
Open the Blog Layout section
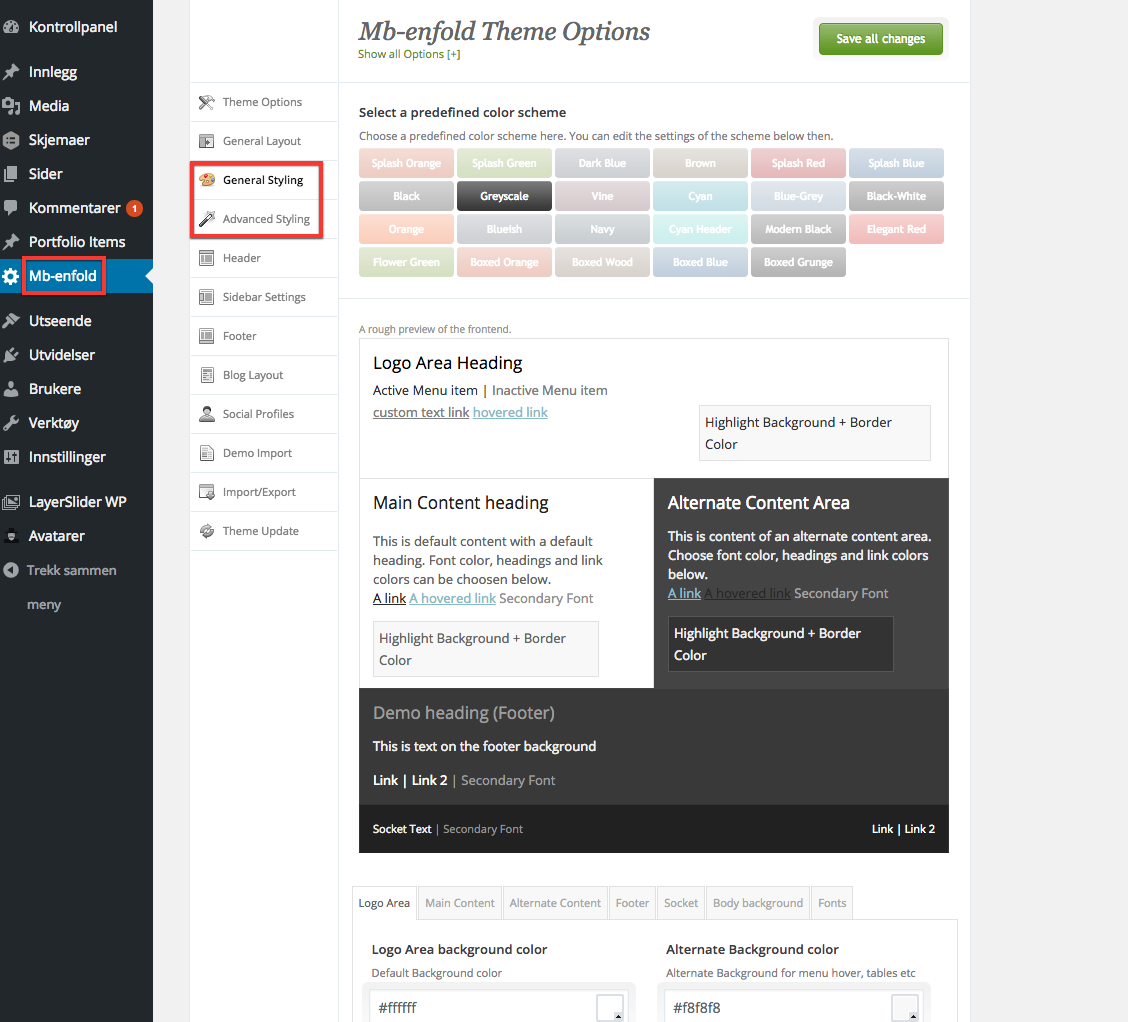coord(264,375)
